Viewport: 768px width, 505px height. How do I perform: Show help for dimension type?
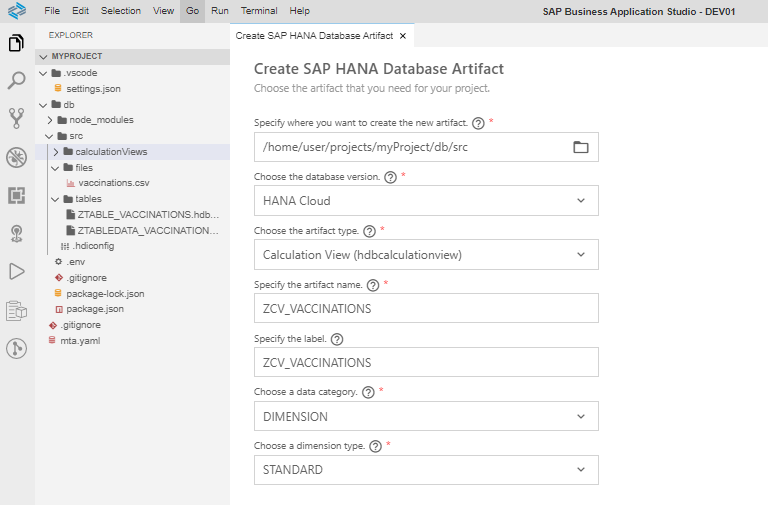coord(375,446)
